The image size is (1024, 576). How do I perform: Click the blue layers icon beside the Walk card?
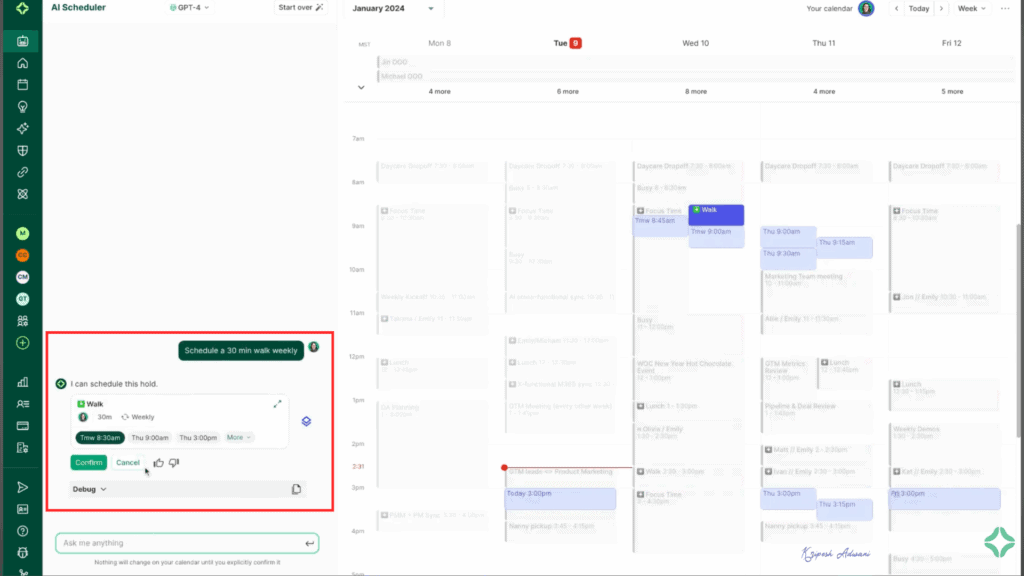pos(306,421)
